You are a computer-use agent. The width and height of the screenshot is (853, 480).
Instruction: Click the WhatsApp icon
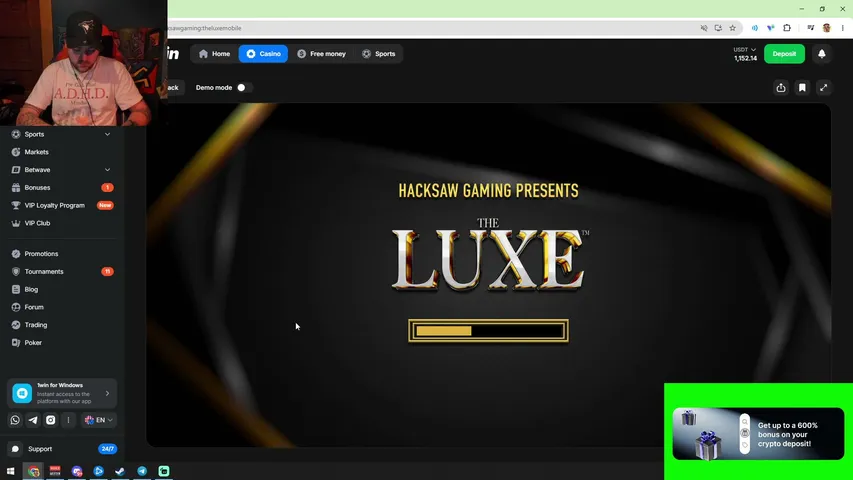(x=15, y=420)
